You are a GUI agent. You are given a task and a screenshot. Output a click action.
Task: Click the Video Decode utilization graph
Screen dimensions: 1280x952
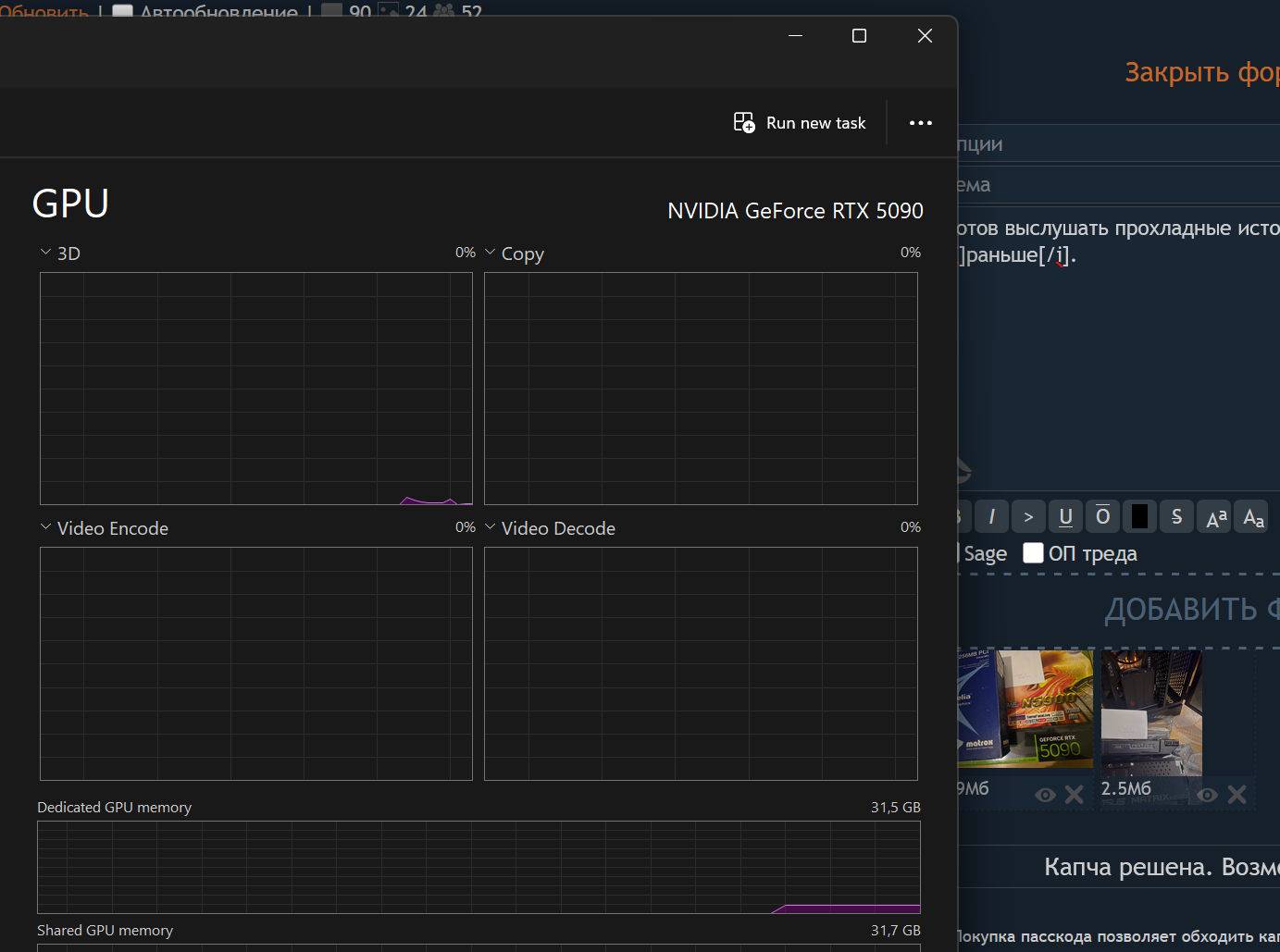pyautogui.click(x=701, y=663)
